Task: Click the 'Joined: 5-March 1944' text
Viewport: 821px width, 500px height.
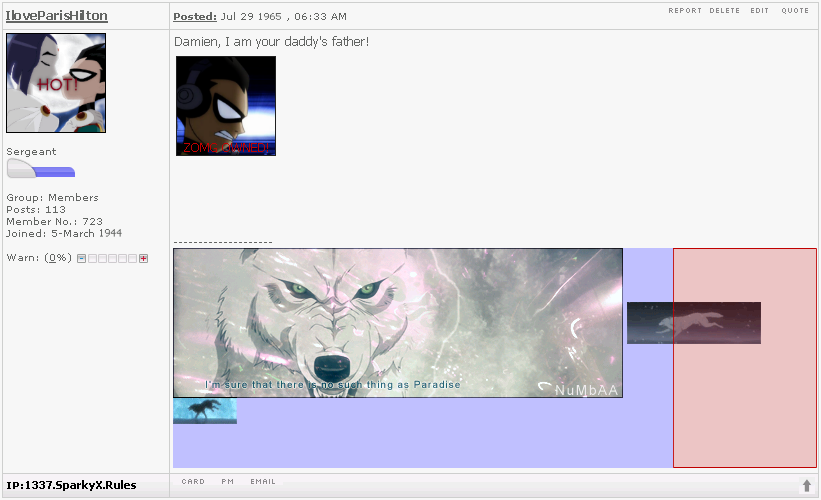Action: (x=64, y=234)
